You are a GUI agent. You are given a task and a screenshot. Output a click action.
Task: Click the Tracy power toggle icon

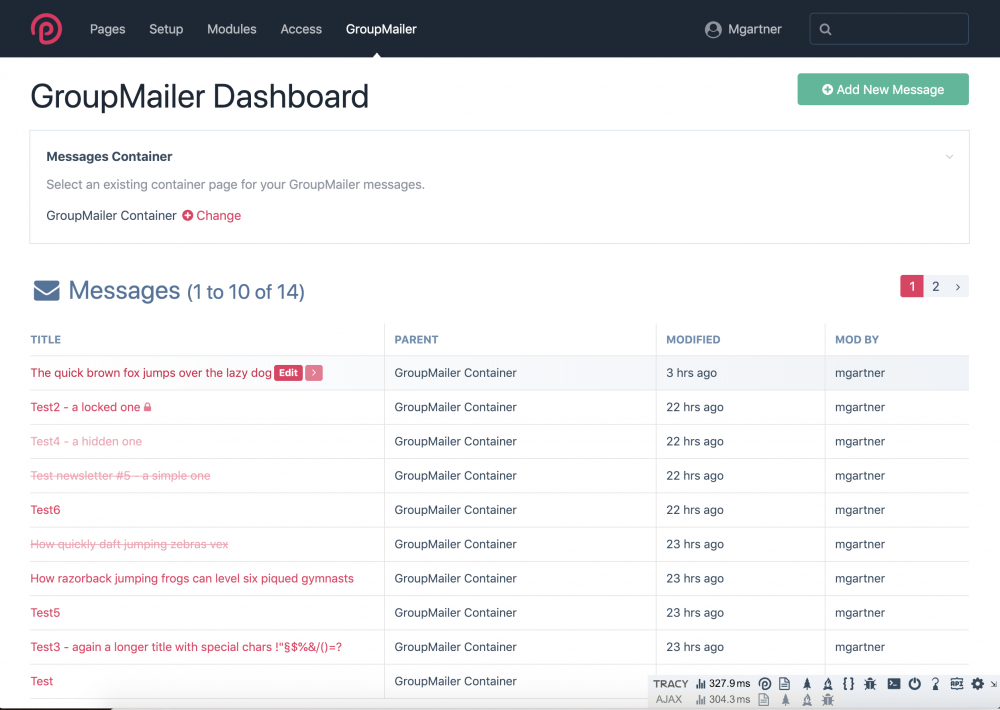coord(914,684)
